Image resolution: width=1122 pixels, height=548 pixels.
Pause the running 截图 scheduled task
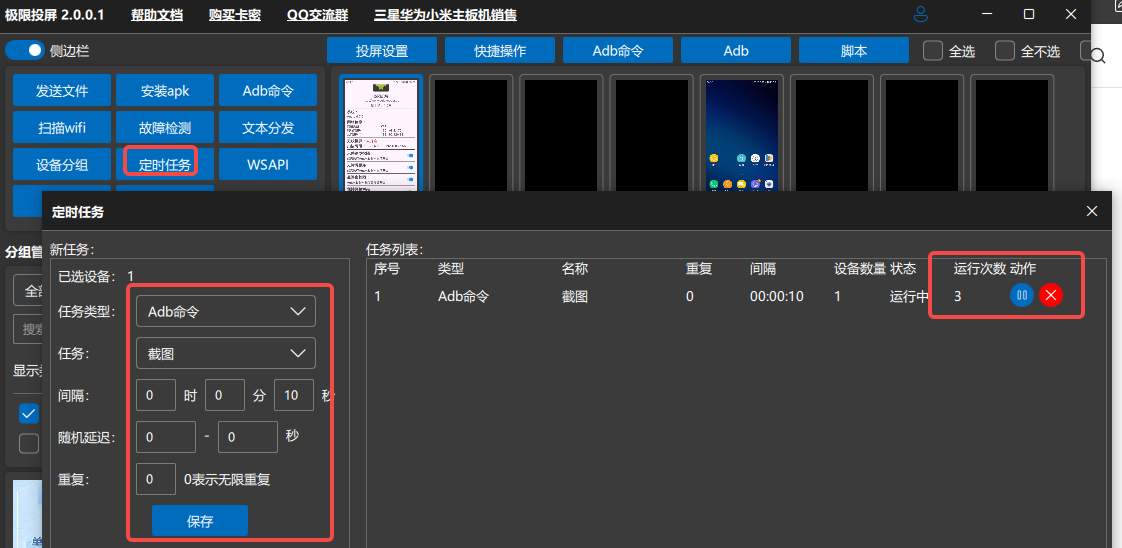pos(1022,295)
